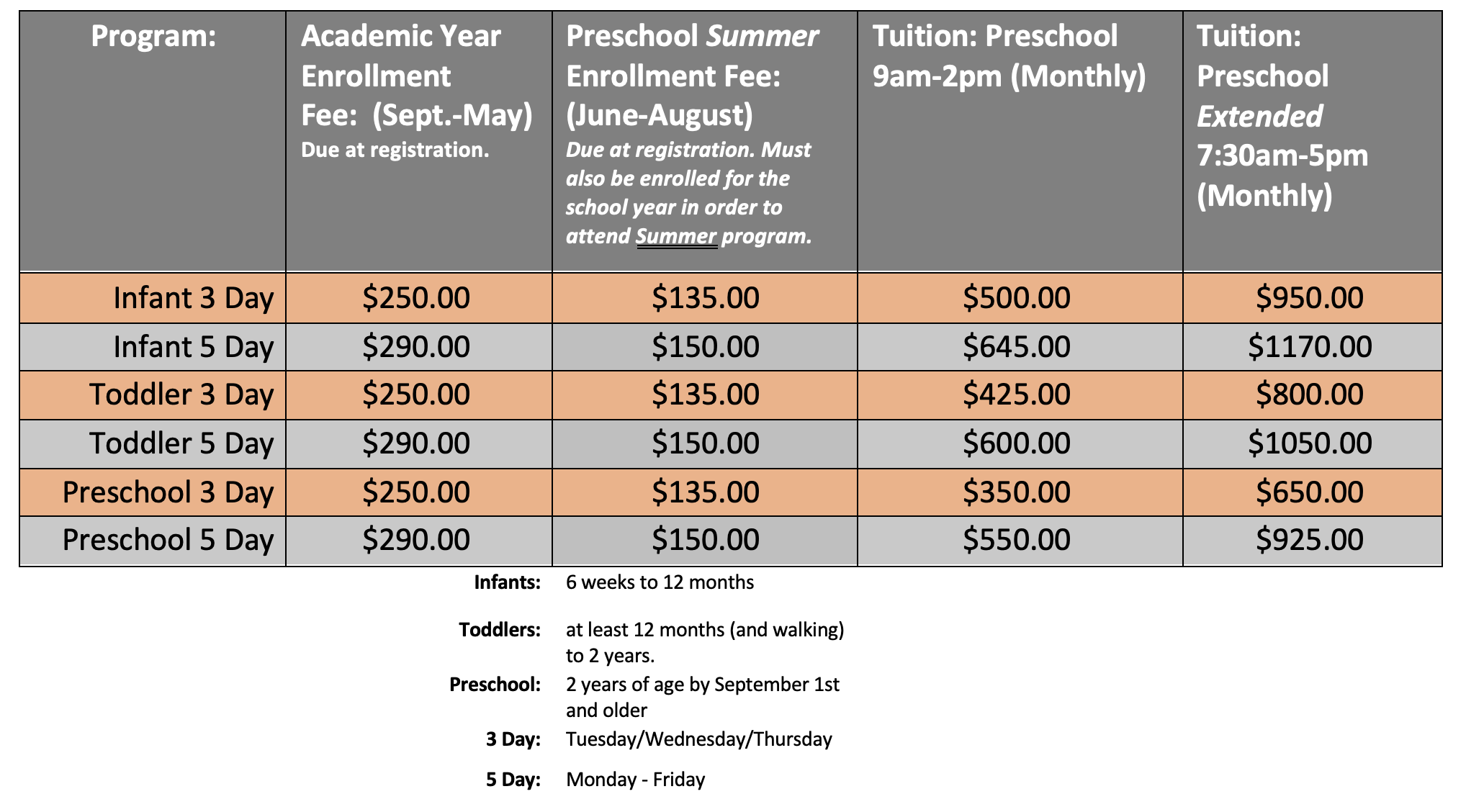1466x812 pixels.
Task: Click the $1050.00 extended tuition cell
Action: click(x=1310, y=443)
